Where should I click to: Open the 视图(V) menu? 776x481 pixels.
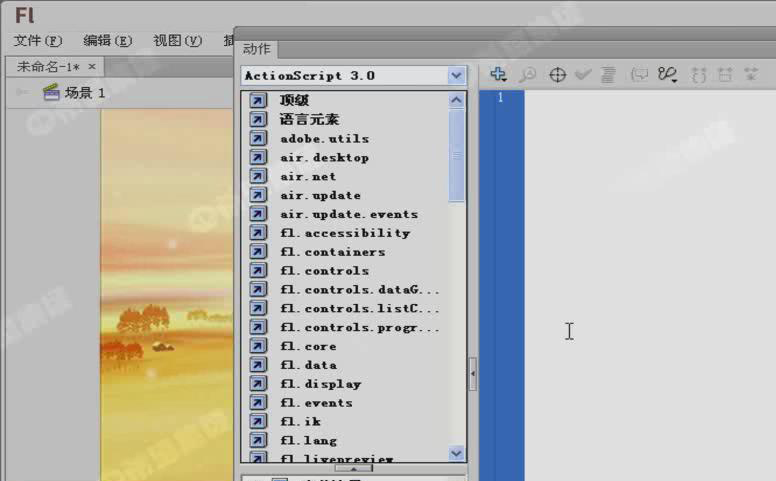tap(177, 41)
